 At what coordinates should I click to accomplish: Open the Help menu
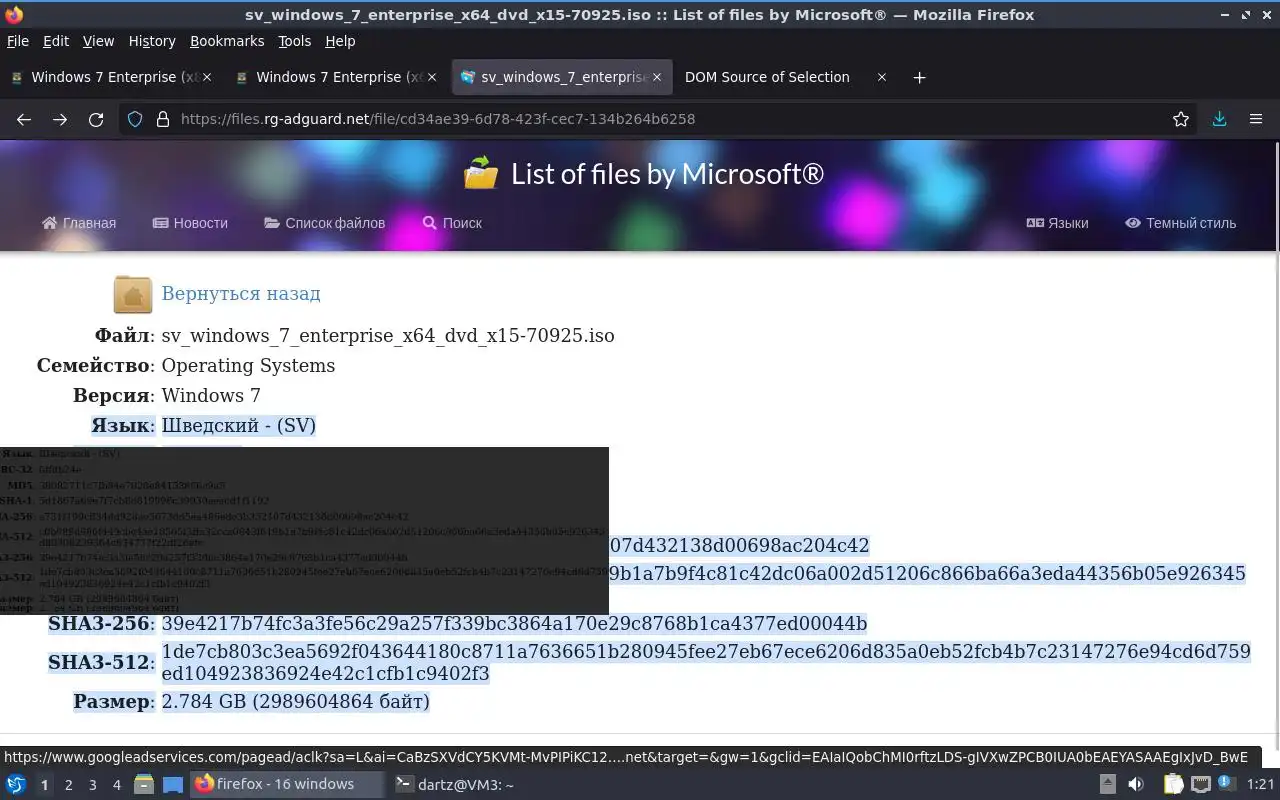click(x=340, y=41)
